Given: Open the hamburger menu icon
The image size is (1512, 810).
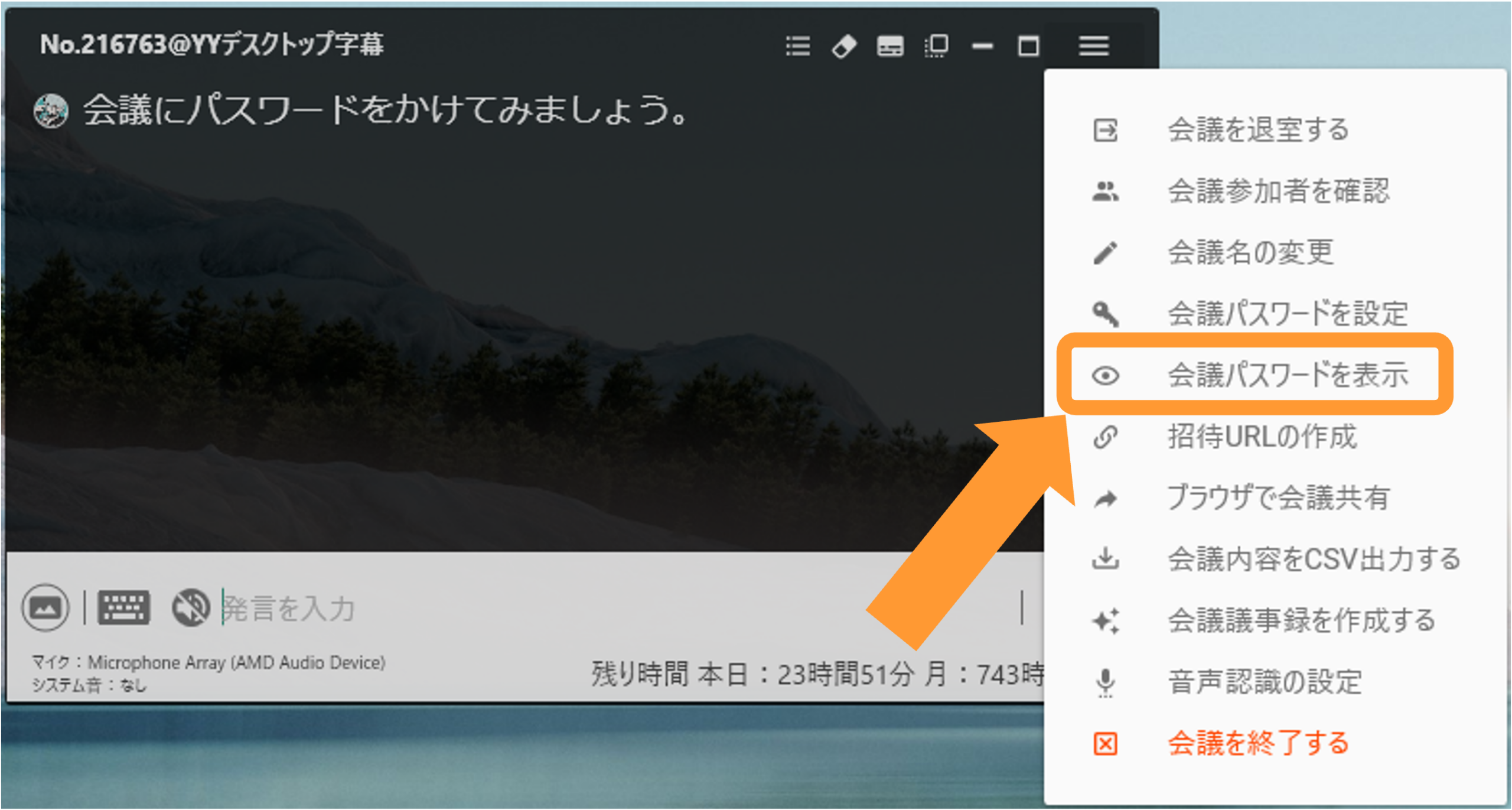Looking at the screenshot, I should tap(1093, 45).
